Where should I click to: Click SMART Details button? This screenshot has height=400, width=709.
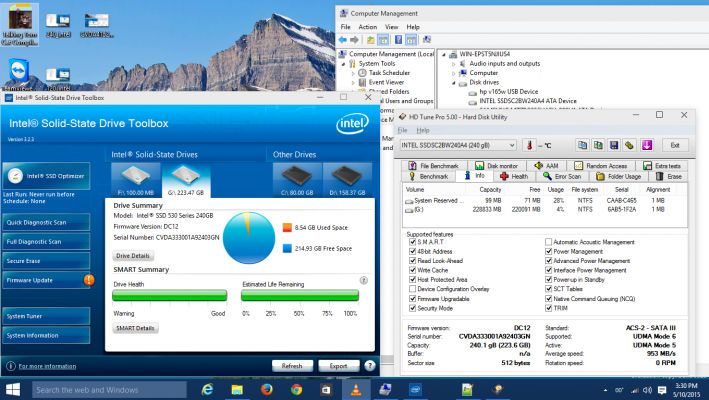[x=135, y=328]
